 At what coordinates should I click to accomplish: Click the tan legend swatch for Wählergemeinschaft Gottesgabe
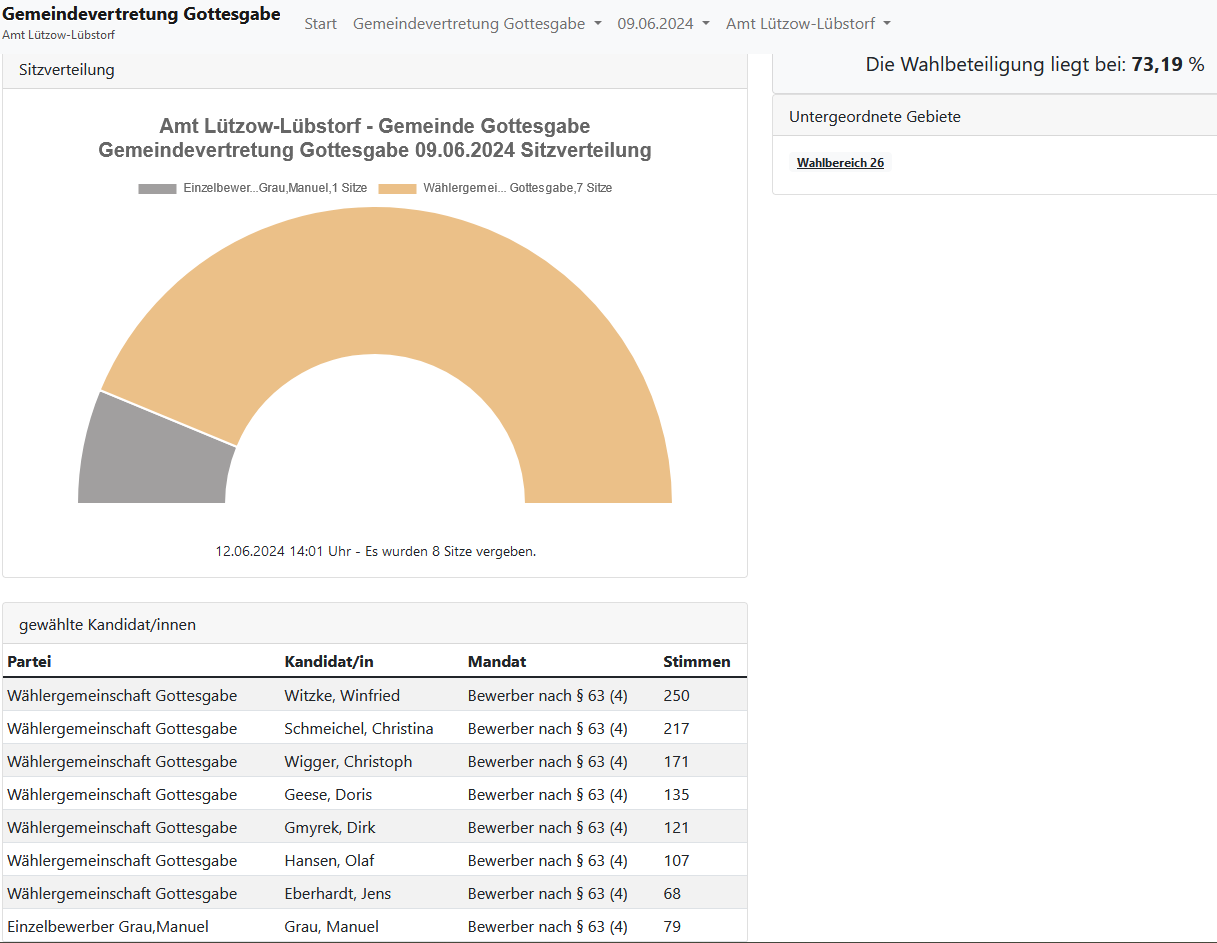click(397, 188)
